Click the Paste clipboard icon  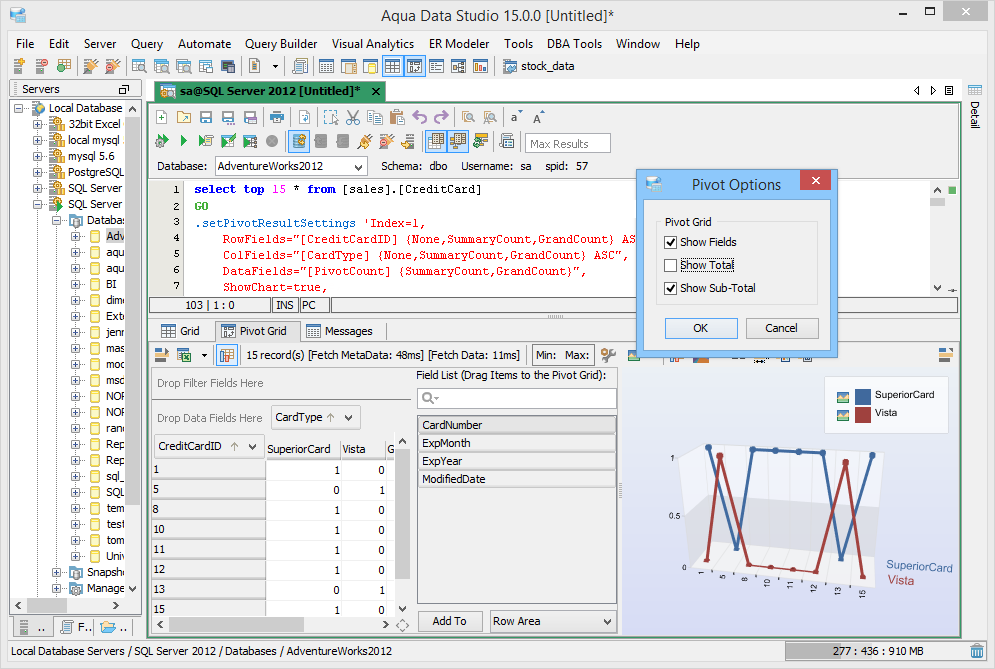pos(397,117)
